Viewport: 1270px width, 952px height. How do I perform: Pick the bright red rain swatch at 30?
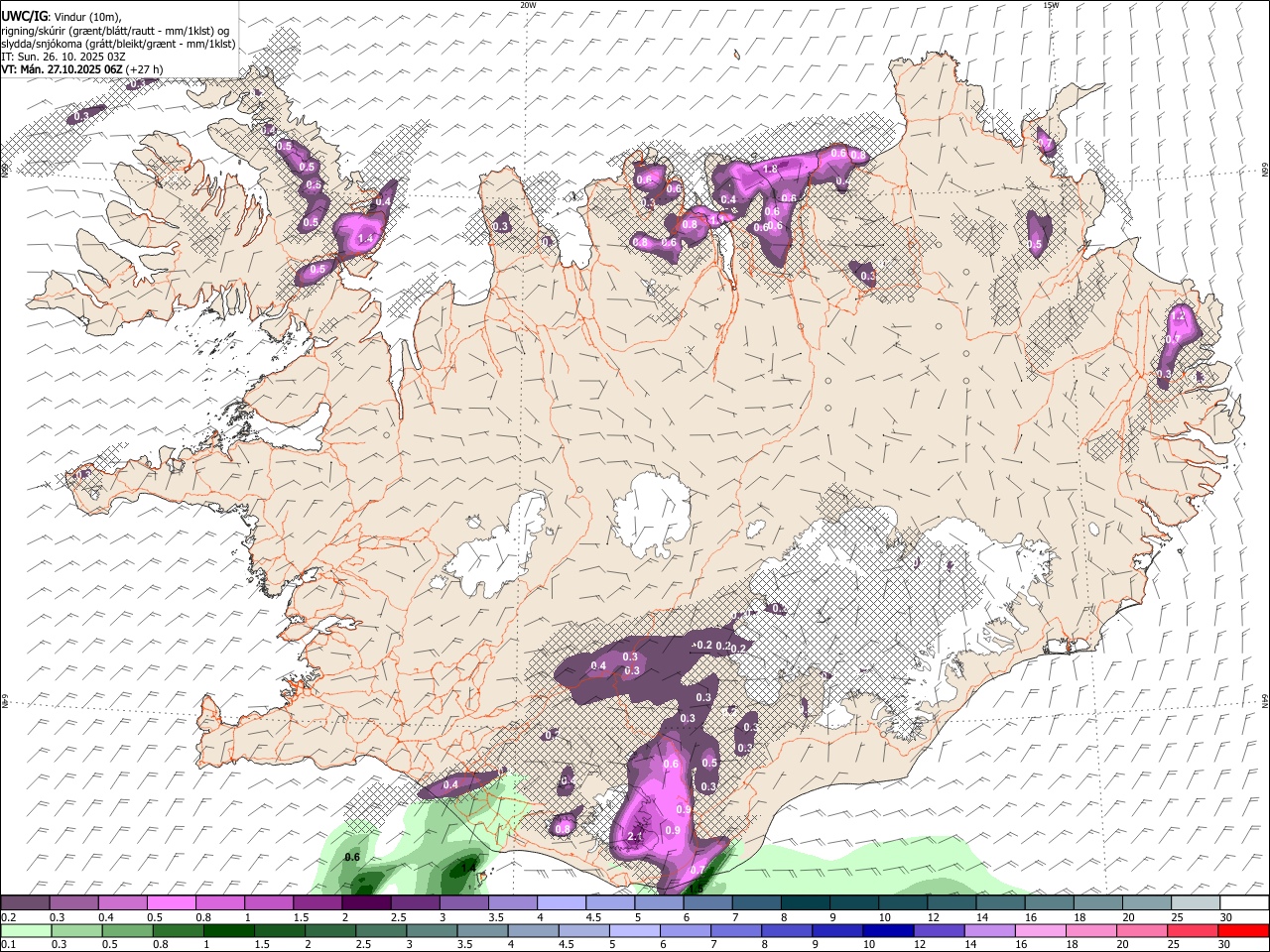click(1243, 930)
